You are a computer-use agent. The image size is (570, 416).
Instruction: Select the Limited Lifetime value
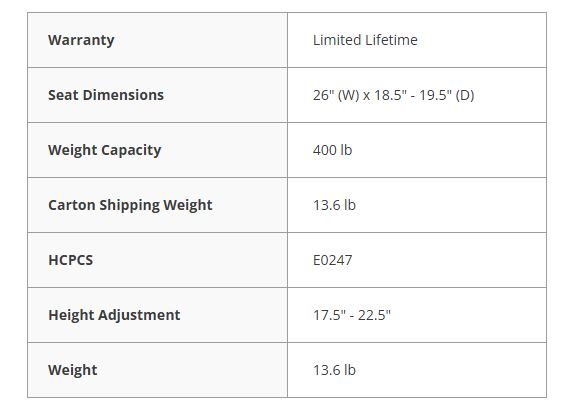pos(365,40)
